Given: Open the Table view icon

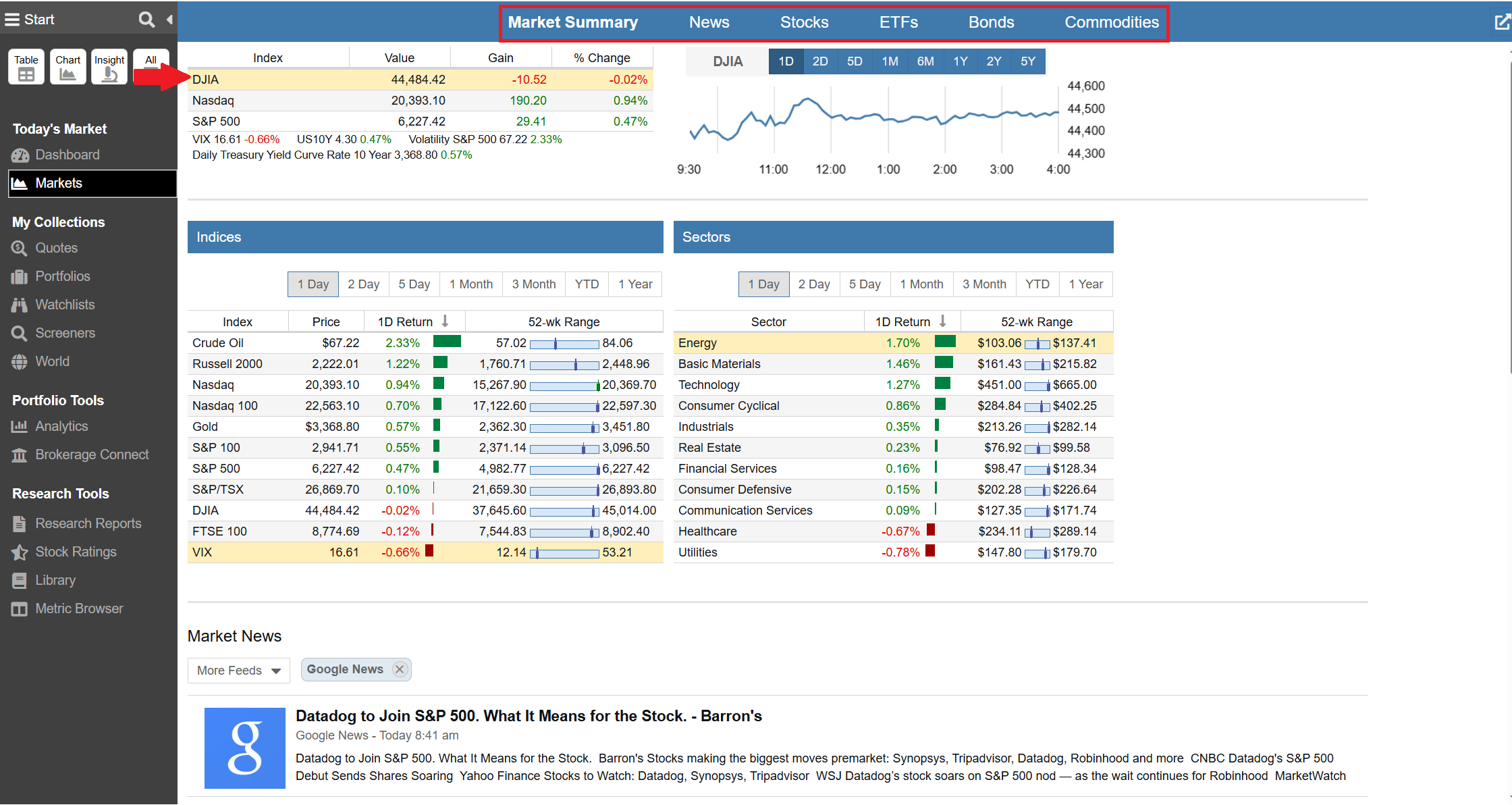Looking at the screenshot, I should [26, 66].
